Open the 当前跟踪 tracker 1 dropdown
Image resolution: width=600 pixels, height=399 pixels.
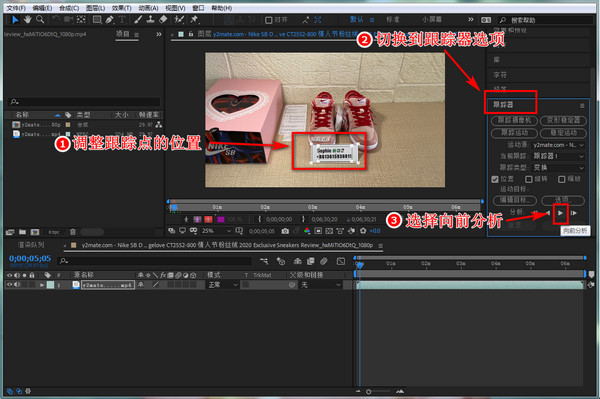[558, 156]
